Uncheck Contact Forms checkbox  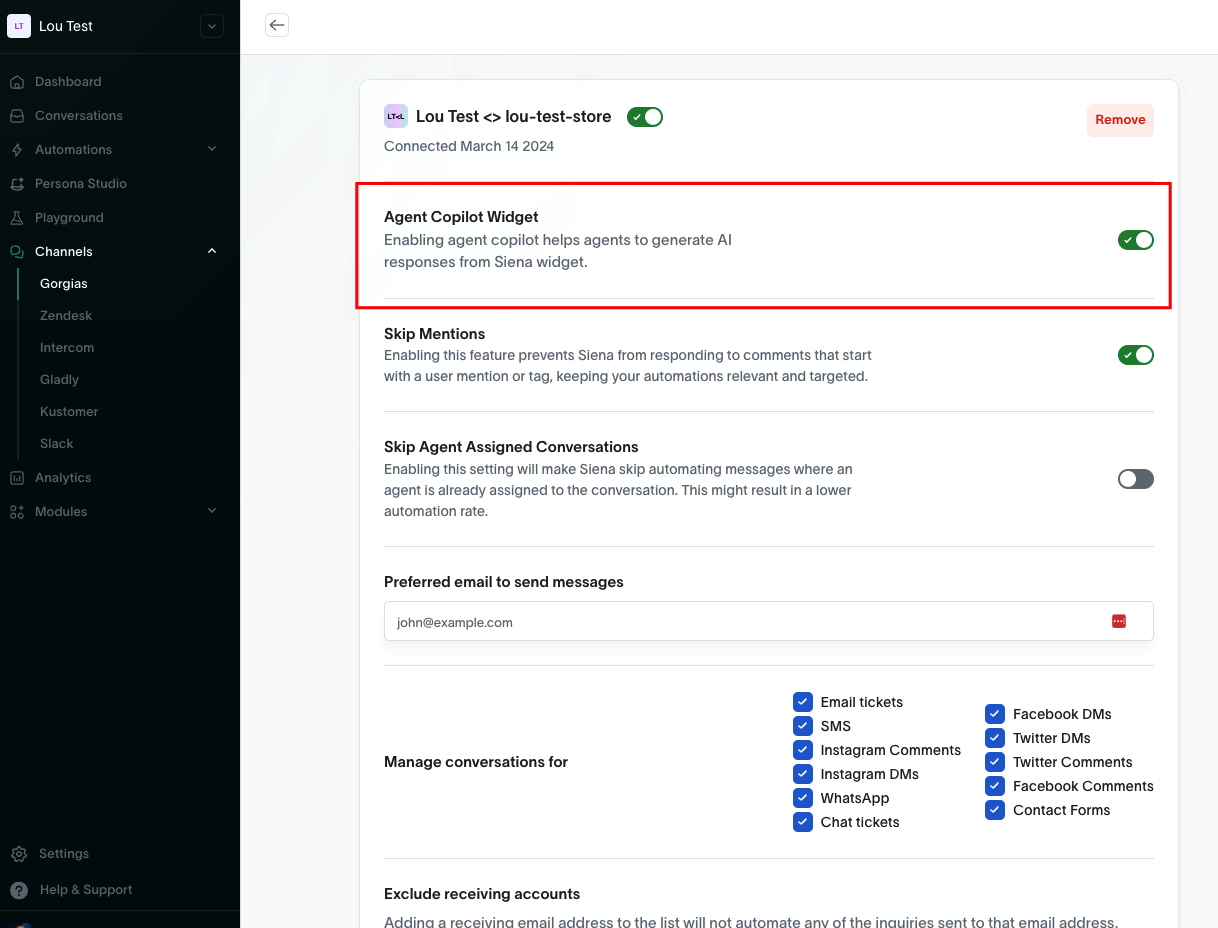click(995, 810)
